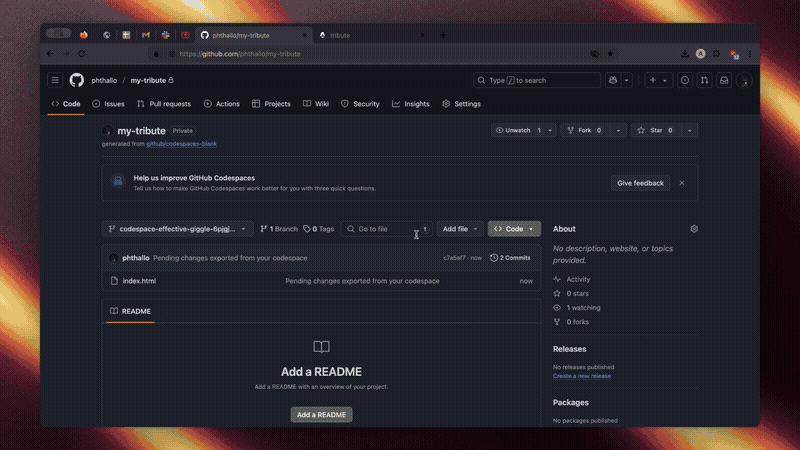Image resolution: width=800 pixels, height=450 pixels.
Task: Click the GitHub Octocat logo
Action: [x=77, y=80]
